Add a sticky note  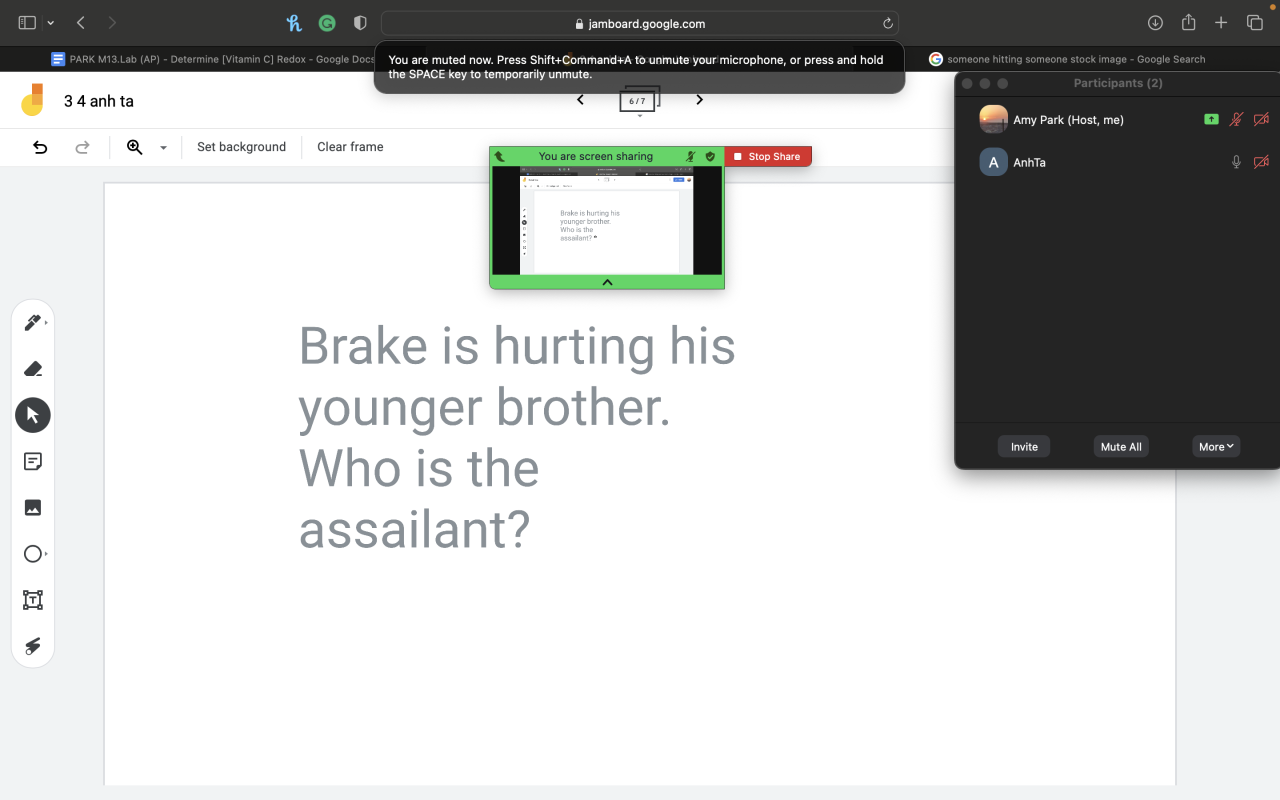(x=33, y=461)
